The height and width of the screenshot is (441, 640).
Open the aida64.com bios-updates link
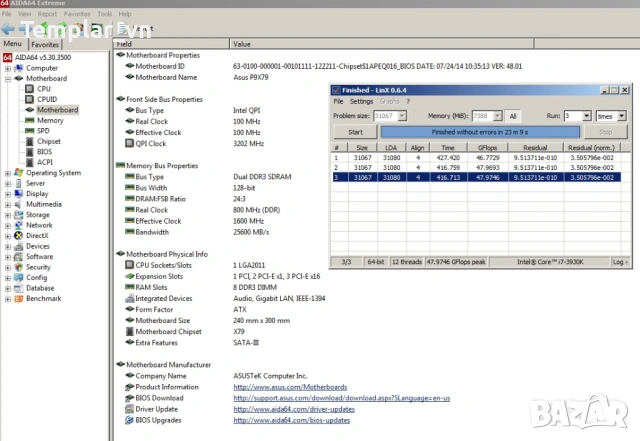pyautogui.click(x=291, y=420)
